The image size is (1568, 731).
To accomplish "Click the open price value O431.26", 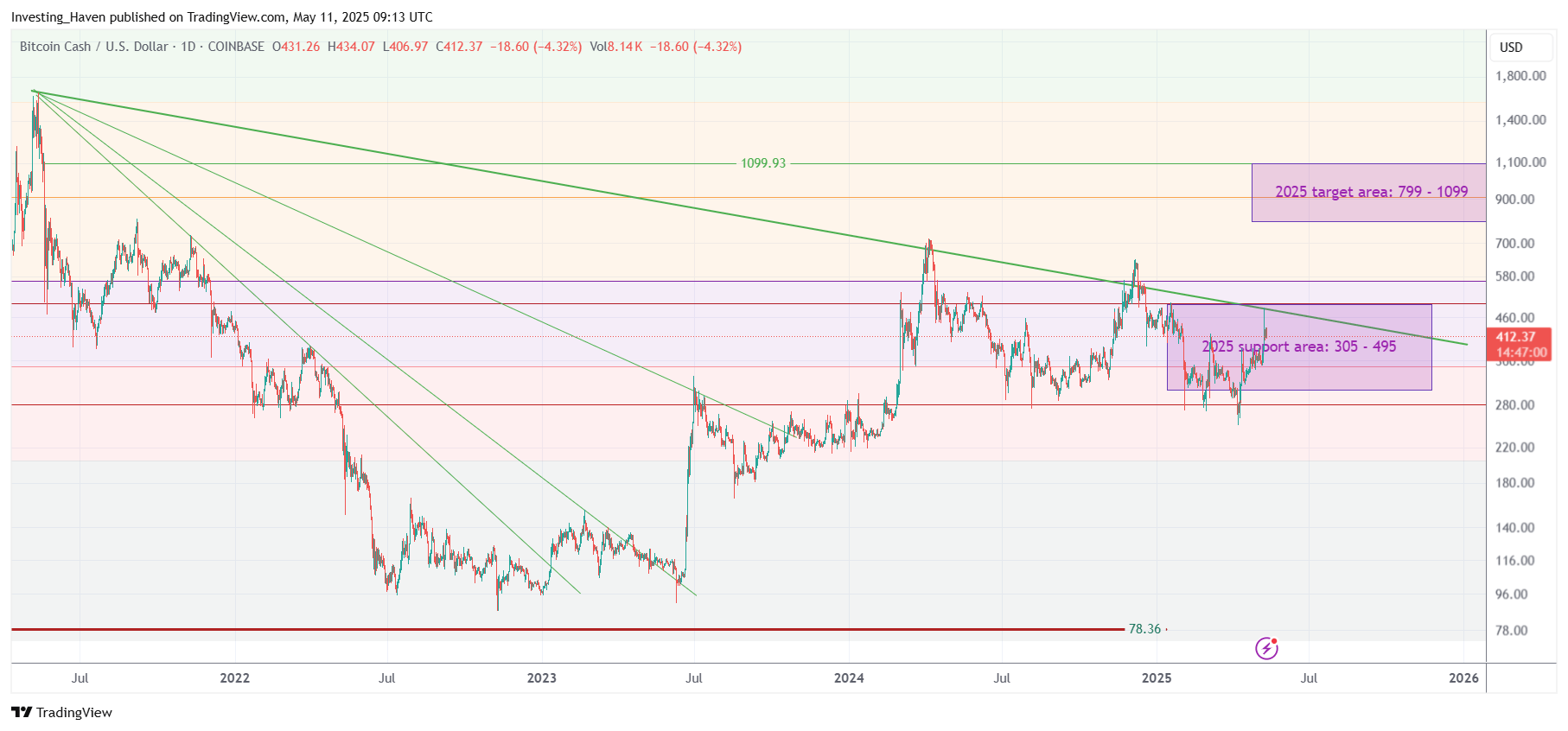I will tap(296, 47).
